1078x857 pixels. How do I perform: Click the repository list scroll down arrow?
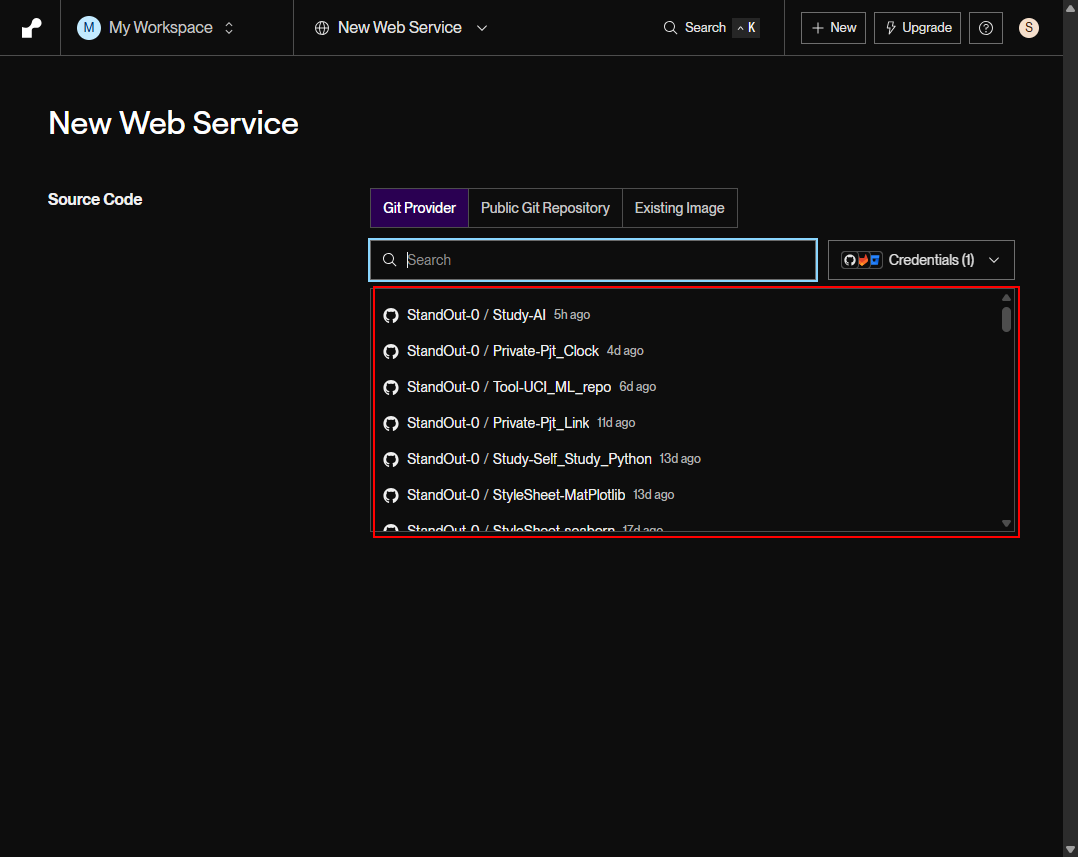(1006, 524)
